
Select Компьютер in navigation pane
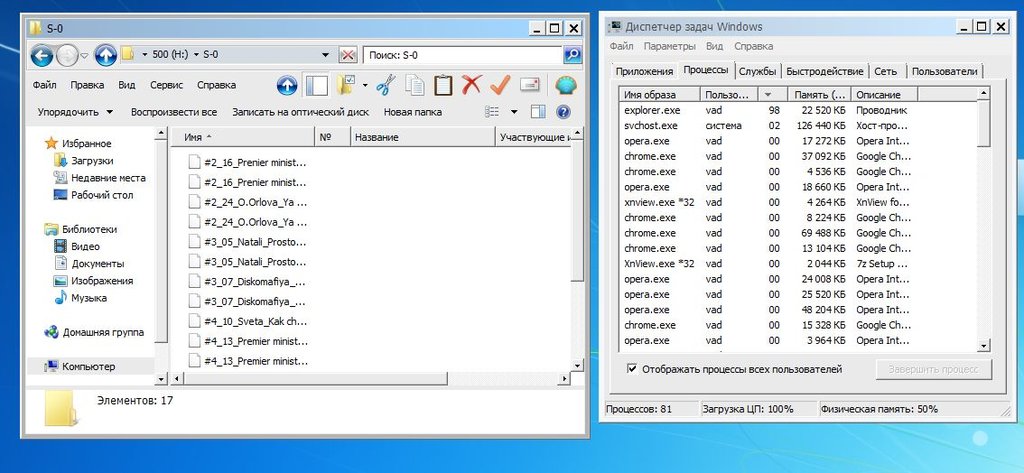pyautogui.click(x=89, y=367)
